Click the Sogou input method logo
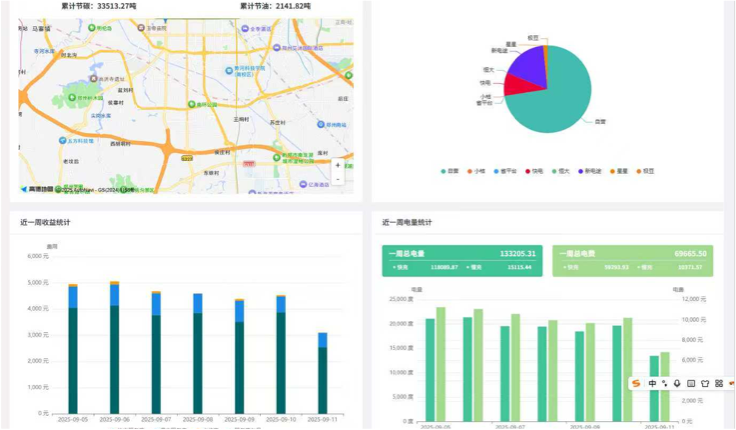This screenshot has height=430, width=736. [636, 383]
